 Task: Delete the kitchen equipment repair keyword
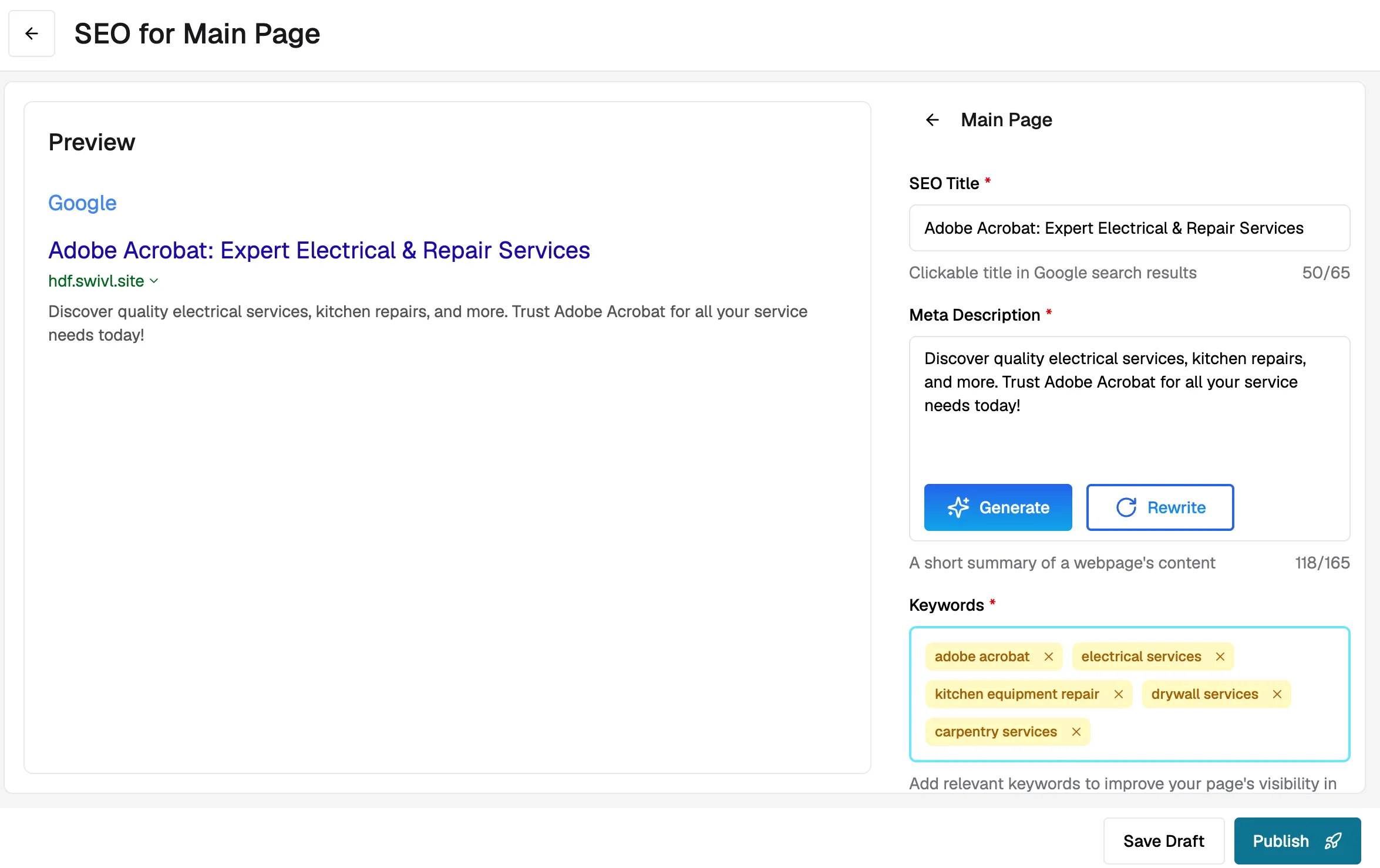[1119, 694]
